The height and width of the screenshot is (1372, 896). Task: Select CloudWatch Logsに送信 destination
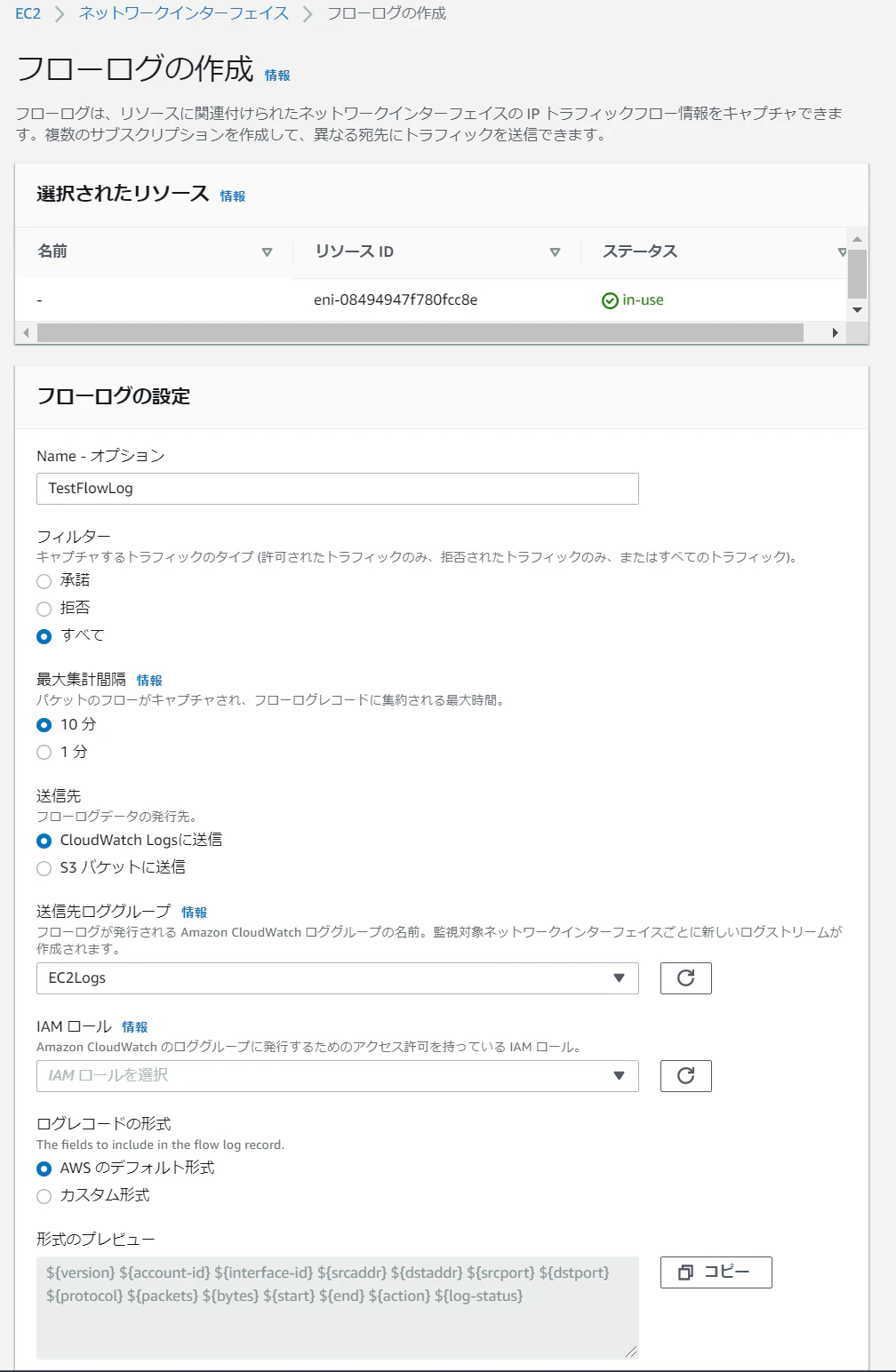(44, 841)
